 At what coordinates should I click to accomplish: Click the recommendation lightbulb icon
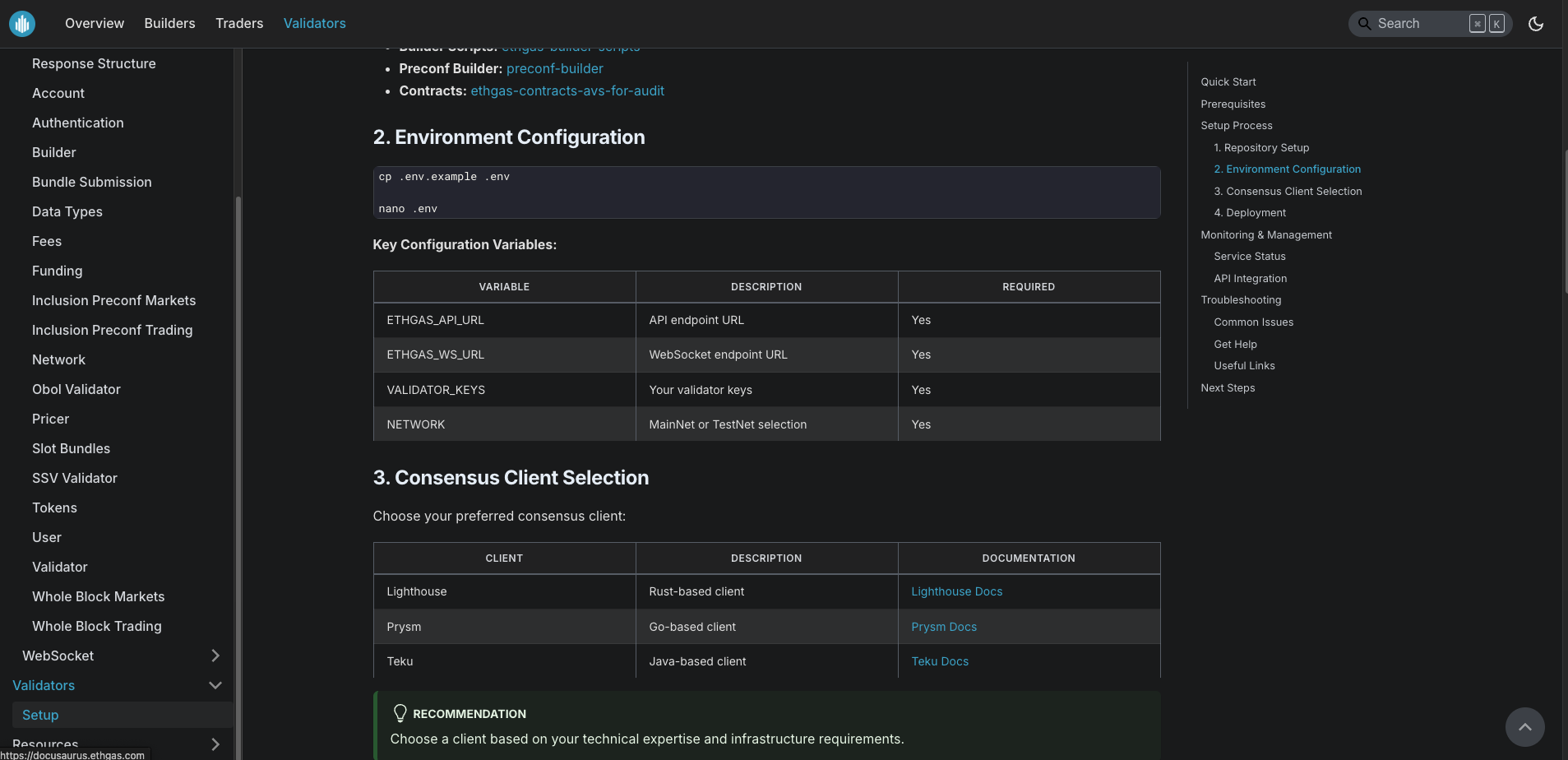(x=400, y=713)
